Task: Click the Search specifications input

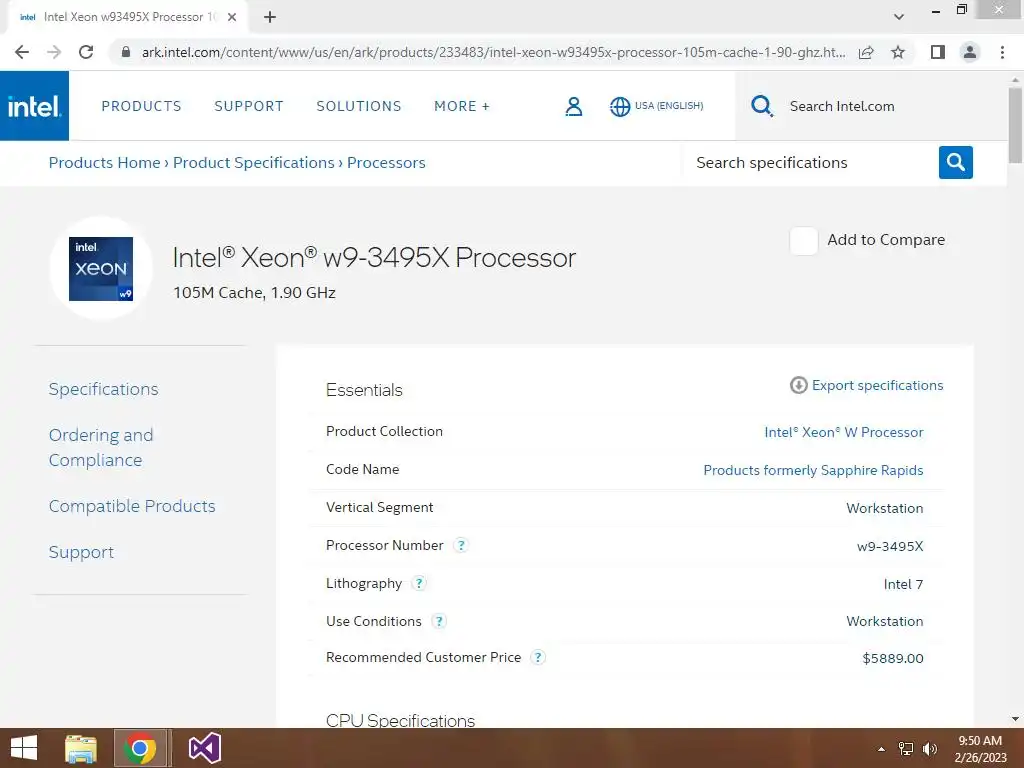Action: coord(810,163)
